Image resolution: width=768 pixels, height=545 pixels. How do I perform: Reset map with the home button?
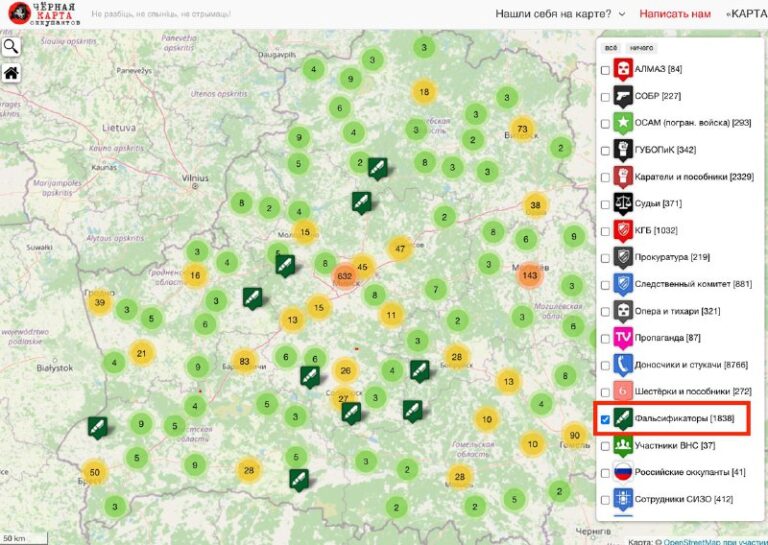click(x=11, y=73)
